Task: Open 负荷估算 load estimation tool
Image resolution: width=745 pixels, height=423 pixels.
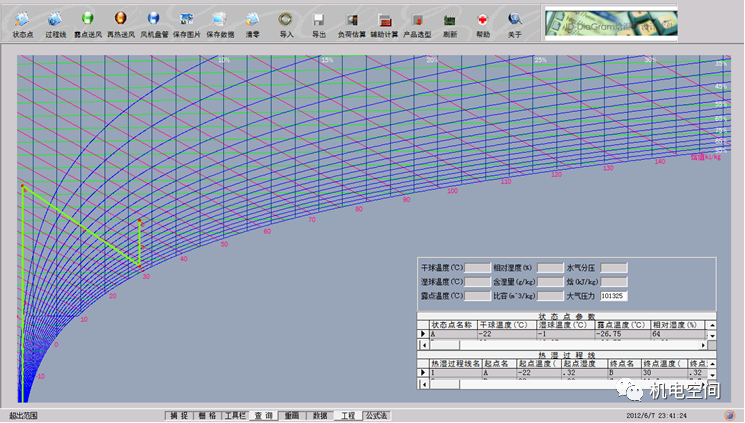Action: tap(352, 25)
